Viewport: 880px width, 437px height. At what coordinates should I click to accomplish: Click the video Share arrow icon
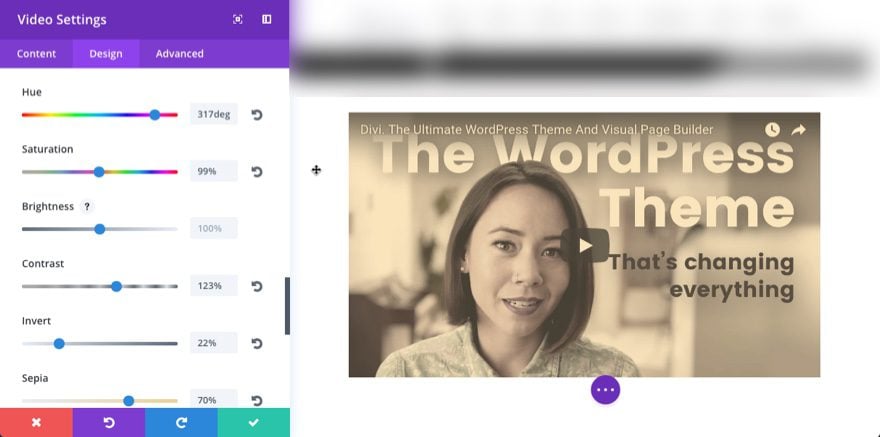tap(798, 130)
